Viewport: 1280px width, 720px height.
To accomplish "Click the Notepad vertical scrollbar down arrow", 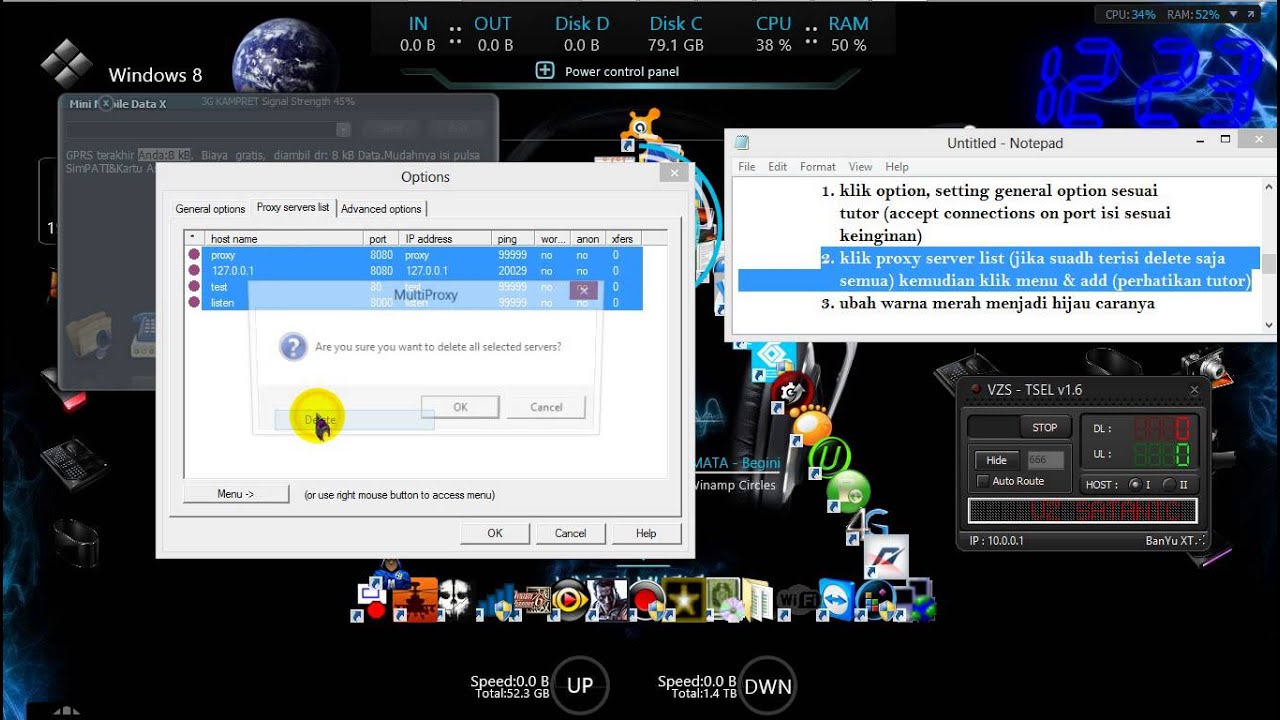I will [1269, 325].
